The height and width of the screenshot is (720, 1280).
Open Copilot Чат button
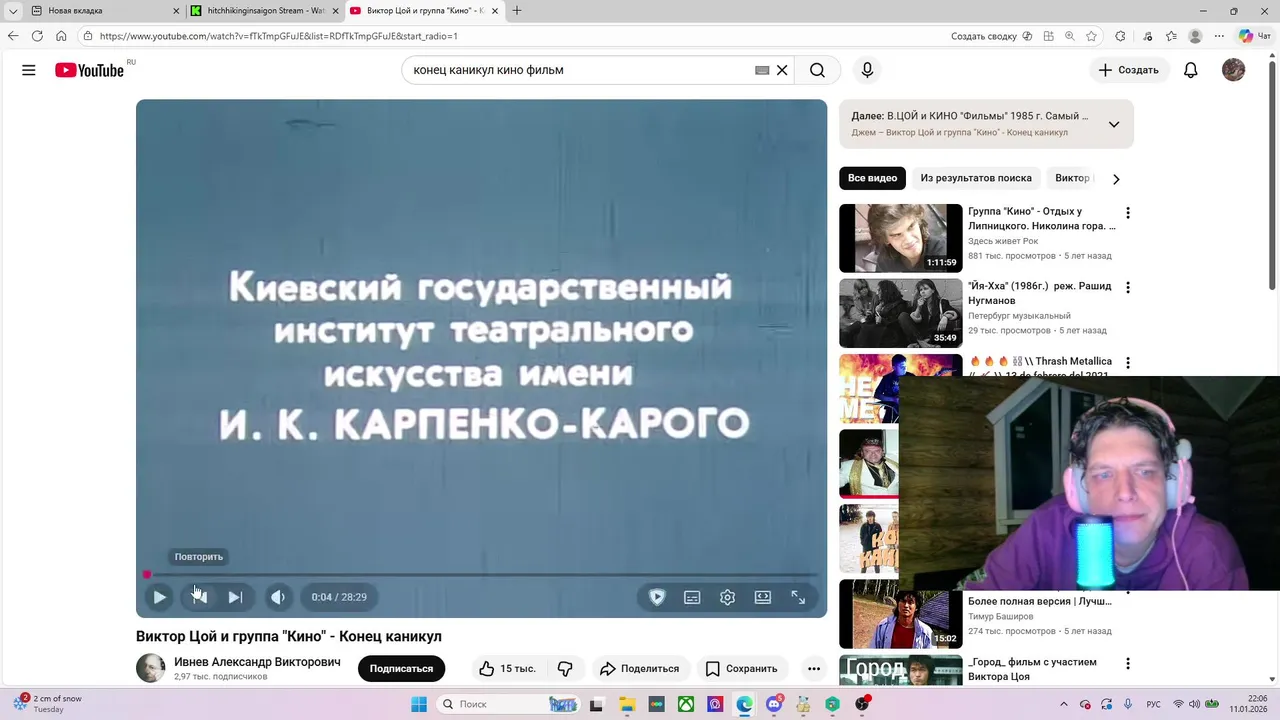(1255, 36)
